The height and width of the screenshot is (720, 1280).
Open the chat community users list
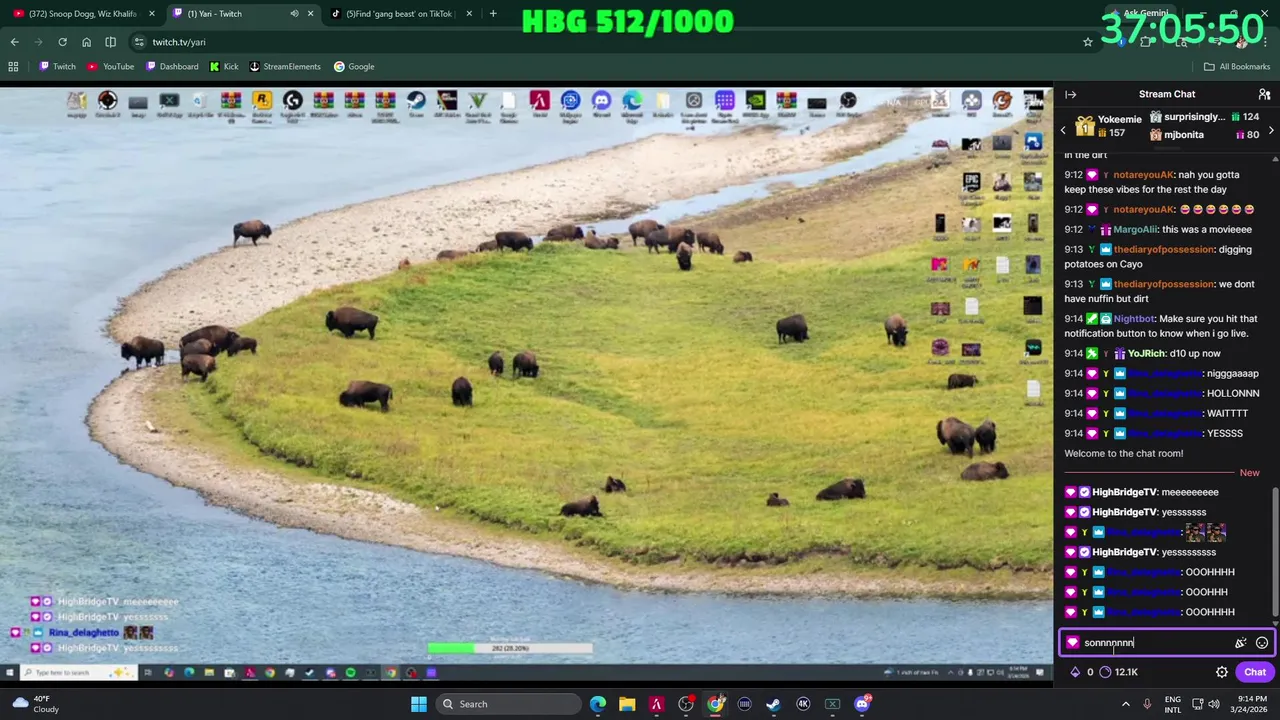[x=1264, y=94]
